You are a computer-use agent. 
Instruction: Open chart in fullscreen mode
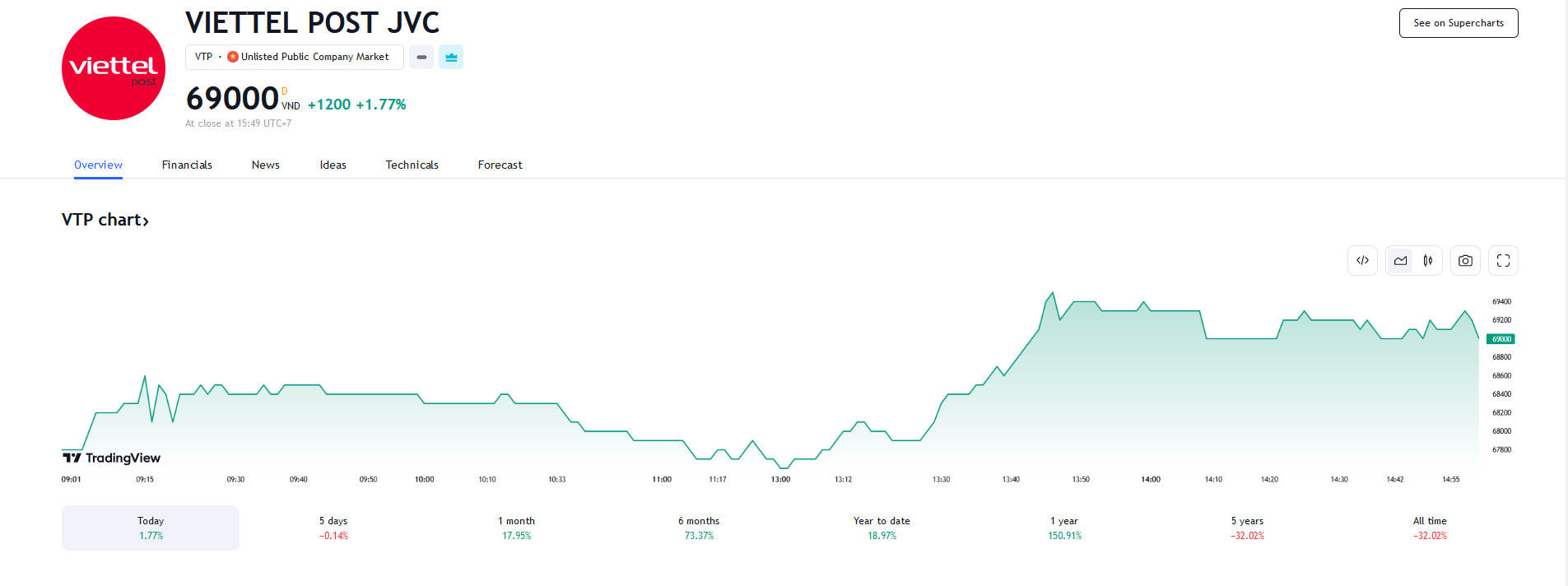point(1503,261)
